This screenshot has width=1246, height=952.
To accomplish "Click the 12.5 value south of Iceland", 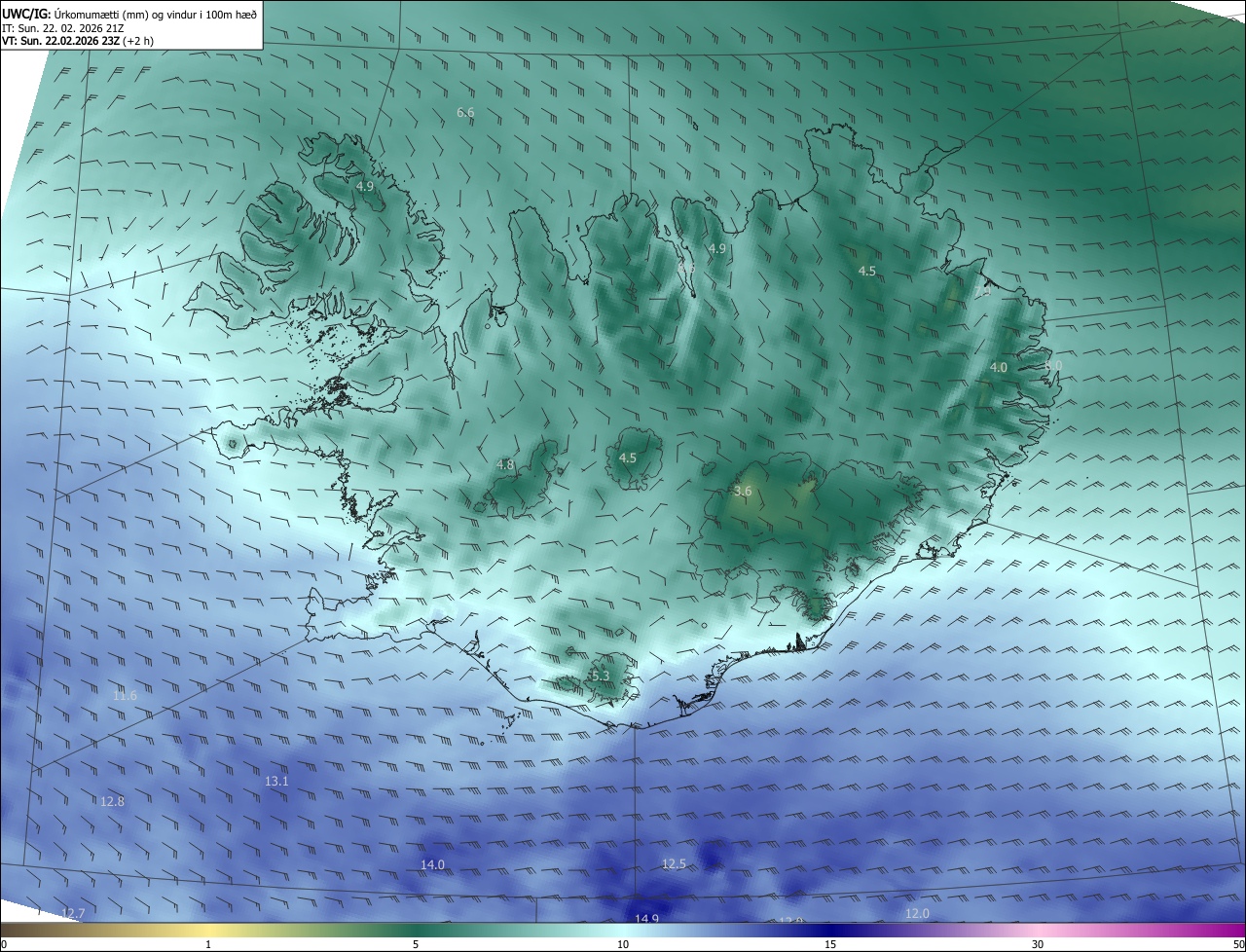I will coord(674,863).
